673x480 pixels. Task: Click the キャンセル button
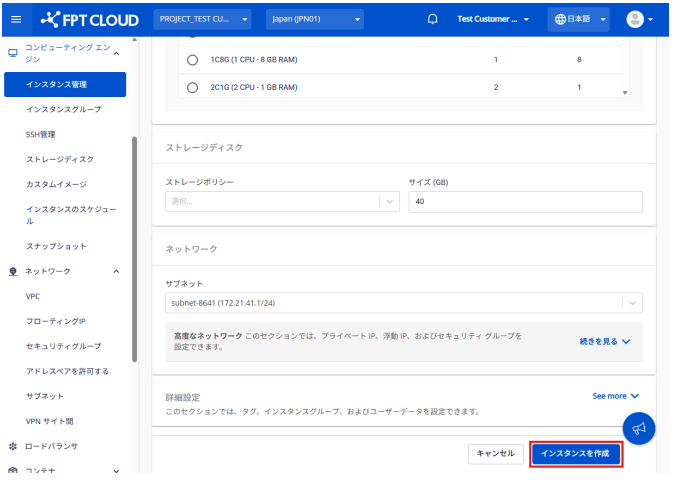click(495, 453)
